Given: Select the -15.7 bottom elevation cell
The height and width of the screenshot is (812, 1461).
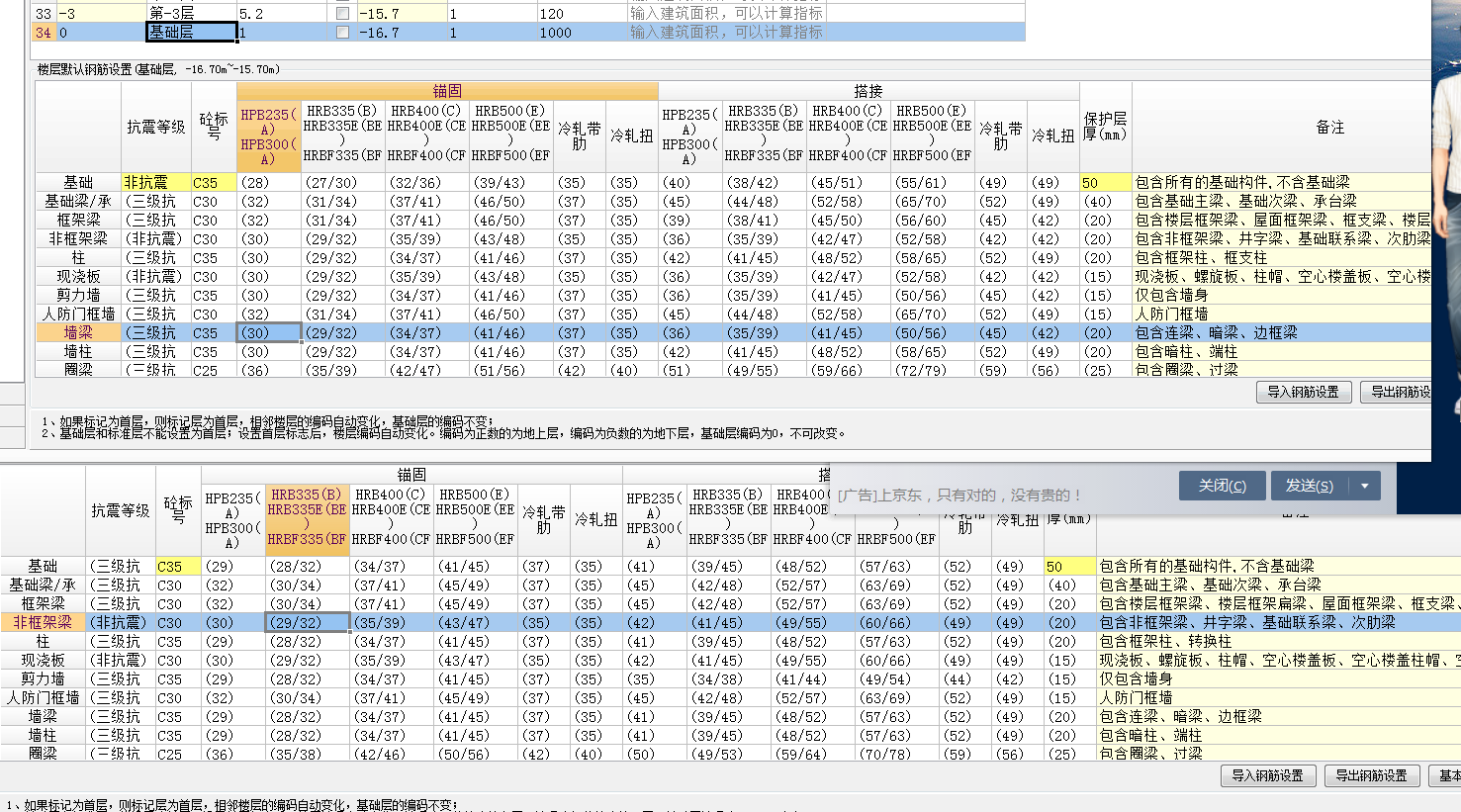Looking at the screenshot, I should [x=401, y=14].
